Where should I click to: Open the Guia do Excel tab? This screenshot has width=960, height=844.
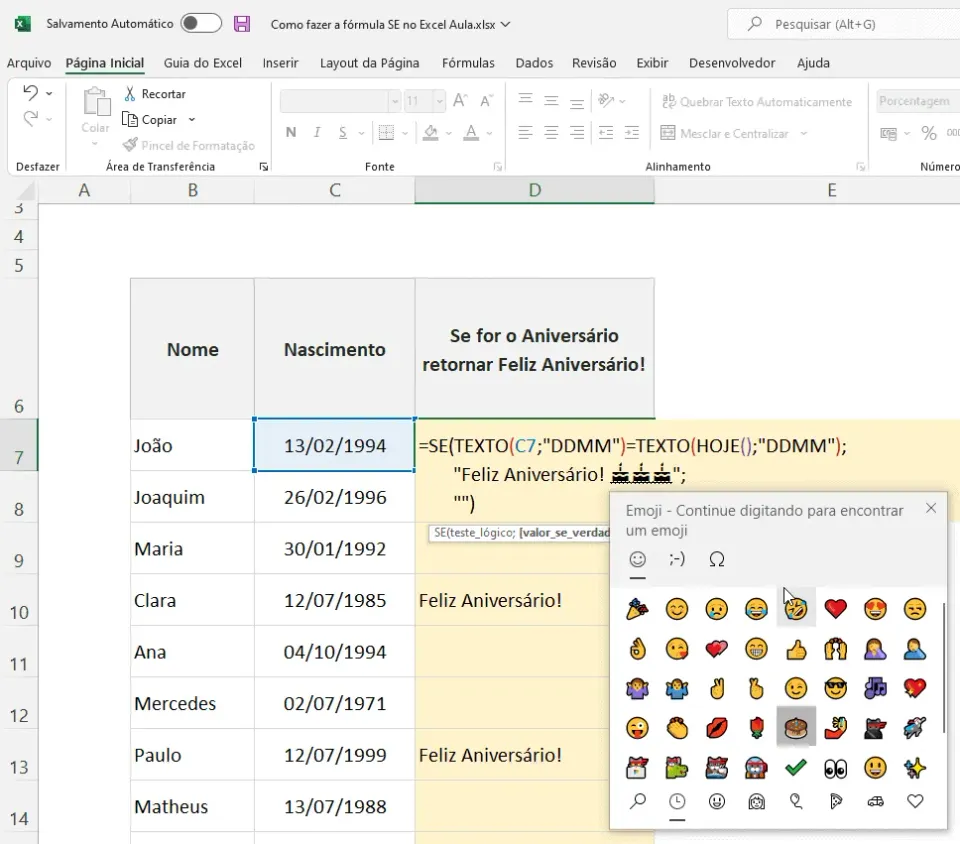pos(203,63)
